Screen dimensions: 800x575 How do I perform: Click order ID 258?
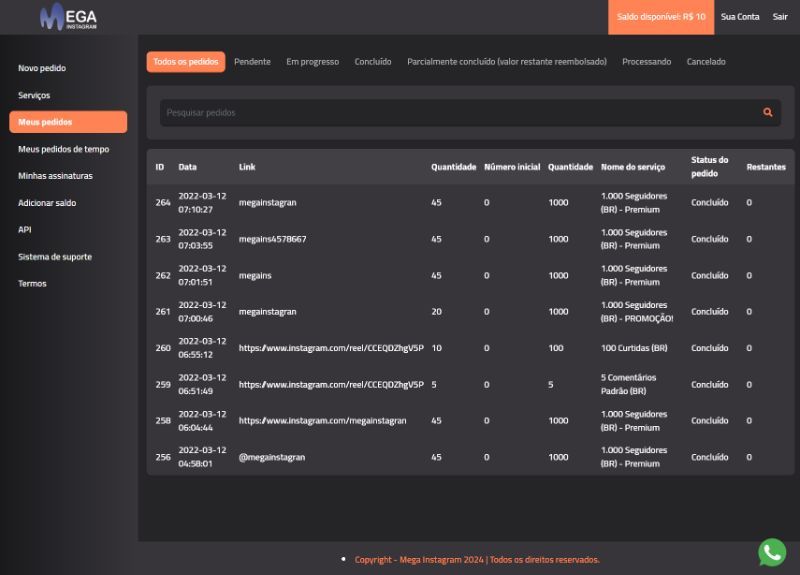(x=163, y=421)
